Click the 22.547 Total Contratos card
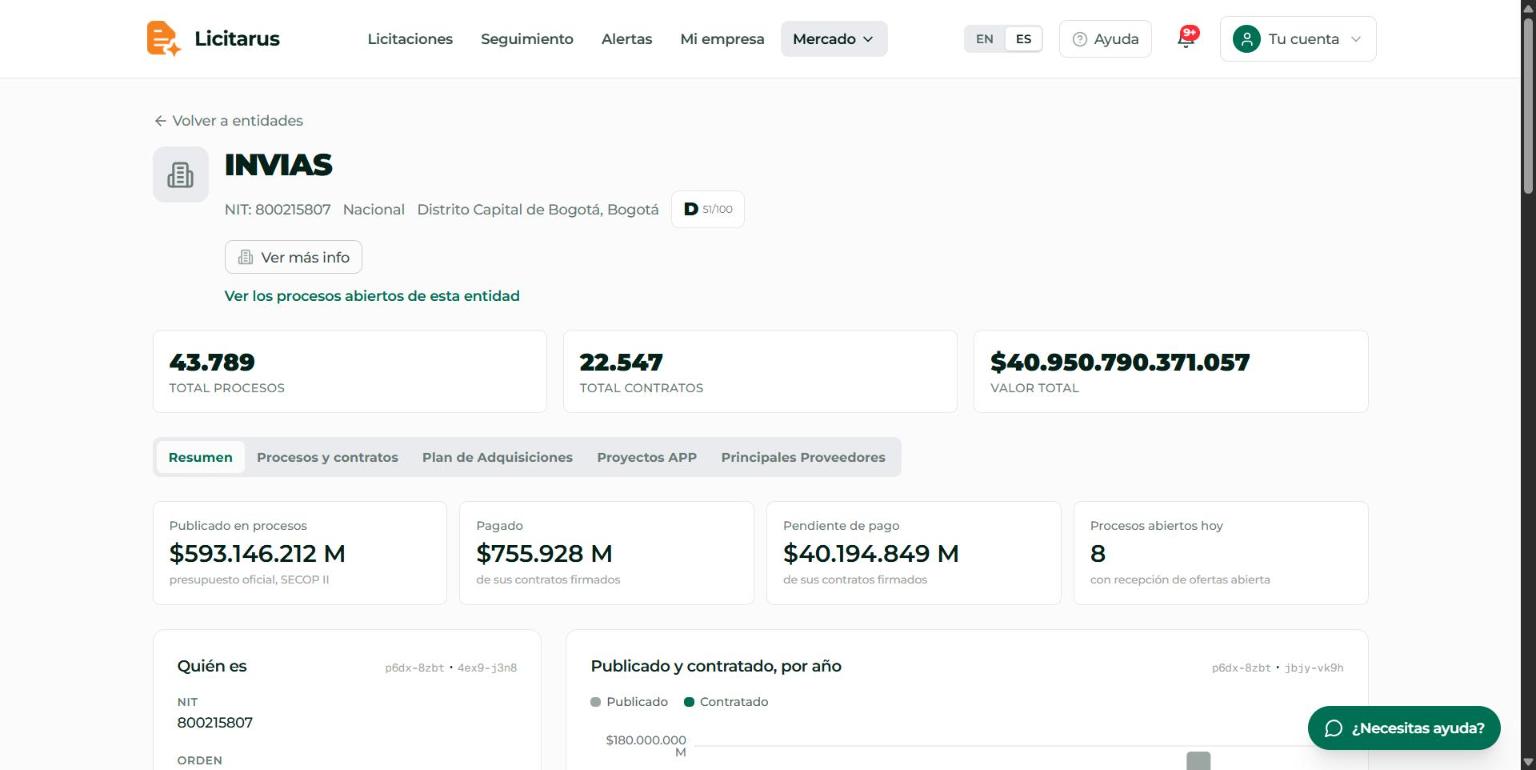 click(x=760, y=371)
